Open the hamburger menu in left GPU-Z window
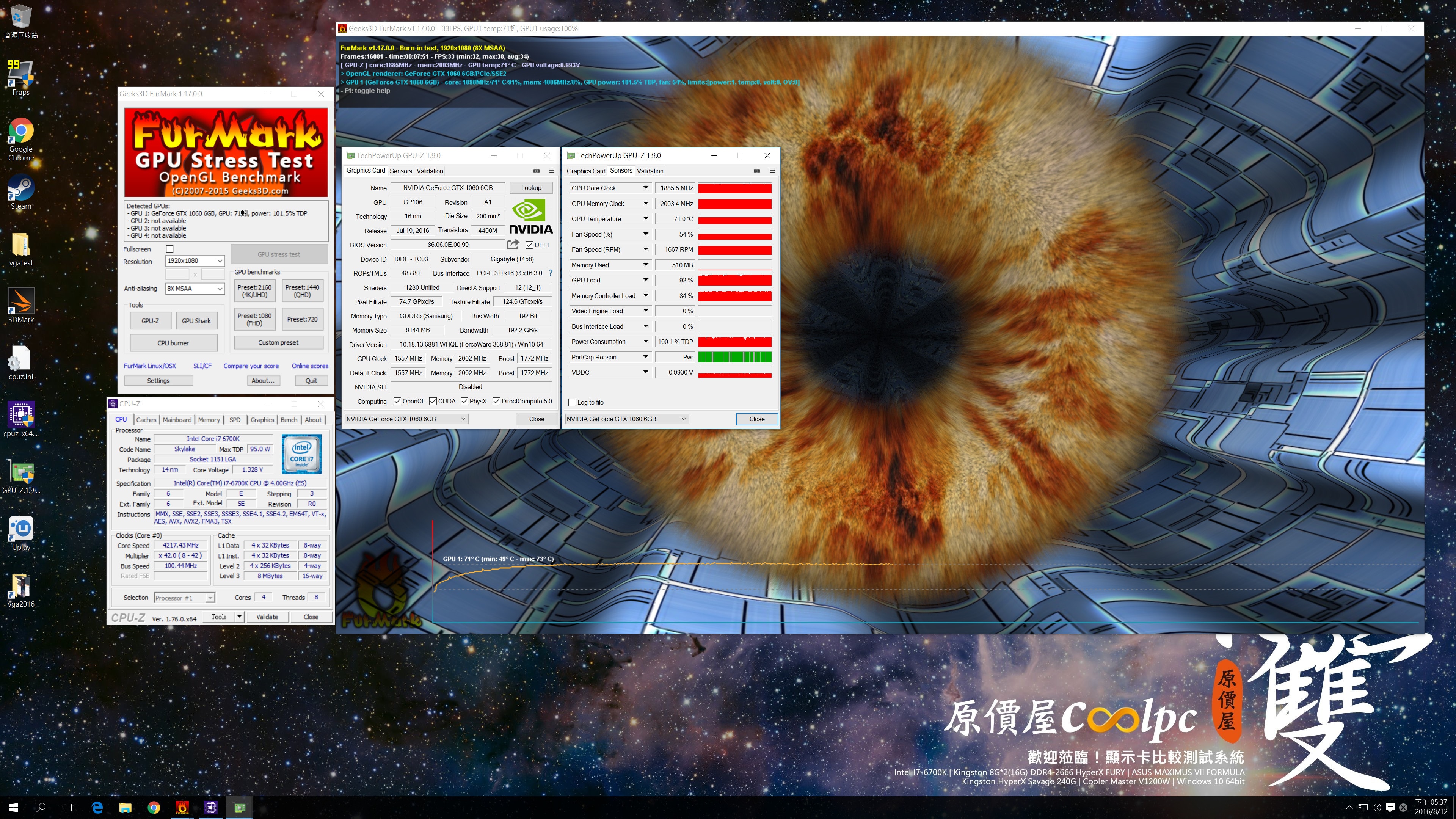This screenshot has width=1456, height=819. click(552, 171)
